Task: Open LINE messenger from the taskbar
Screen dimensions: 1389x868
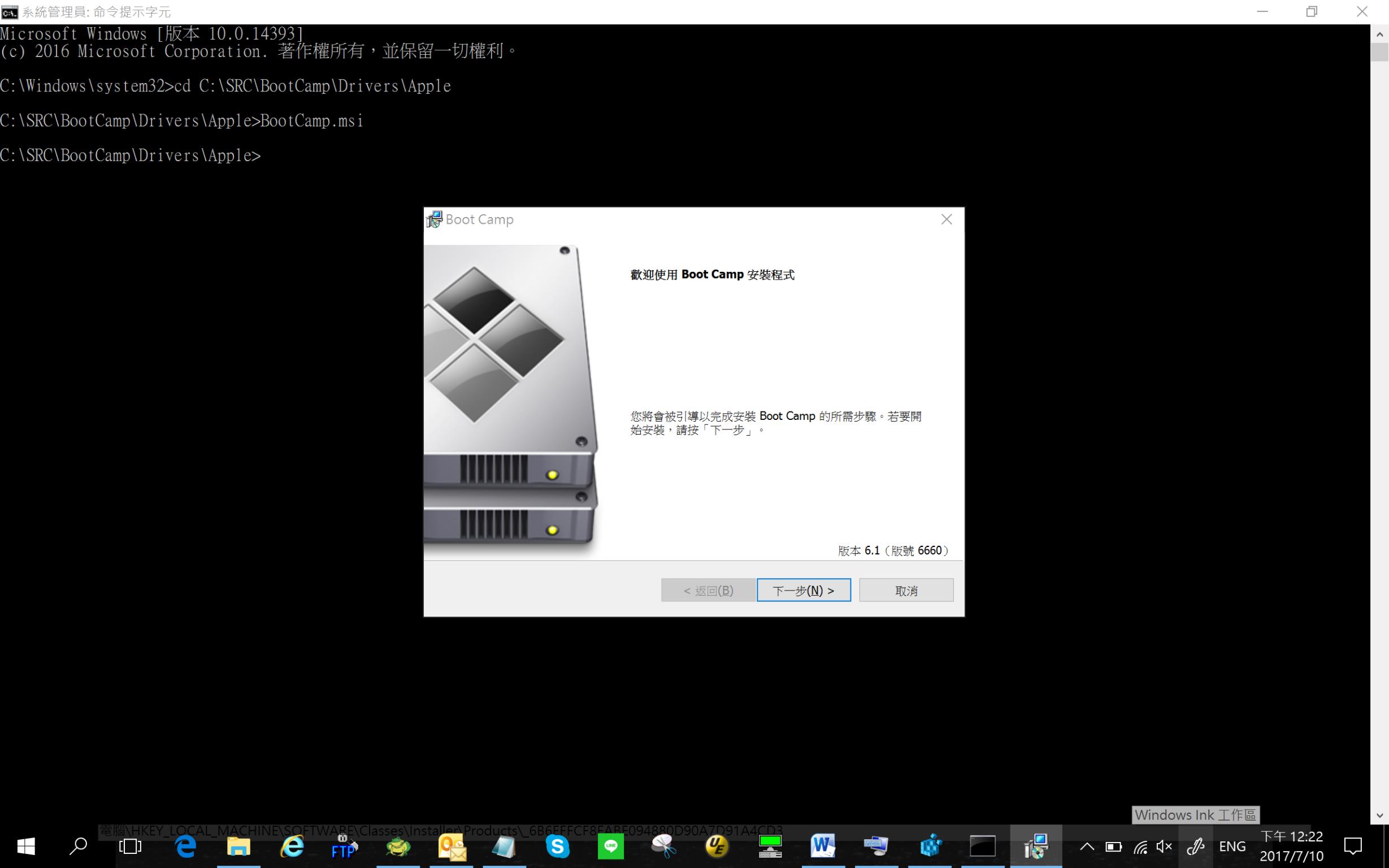Action: 610,846
